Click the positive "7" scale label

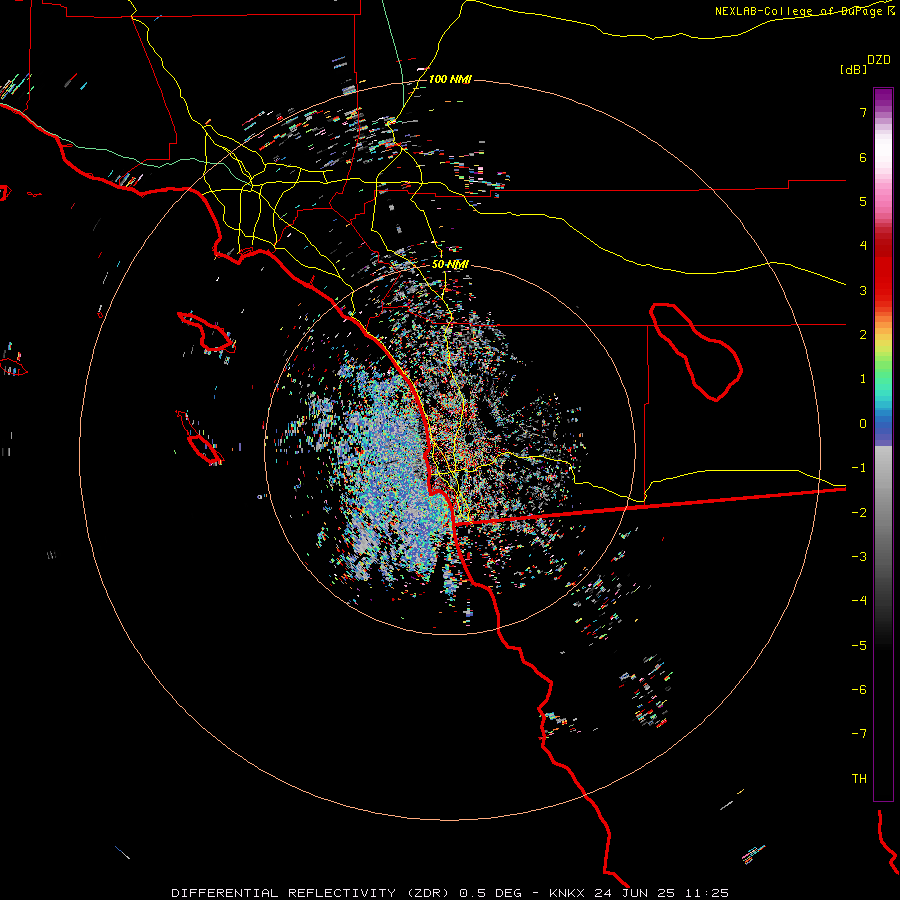863,112
